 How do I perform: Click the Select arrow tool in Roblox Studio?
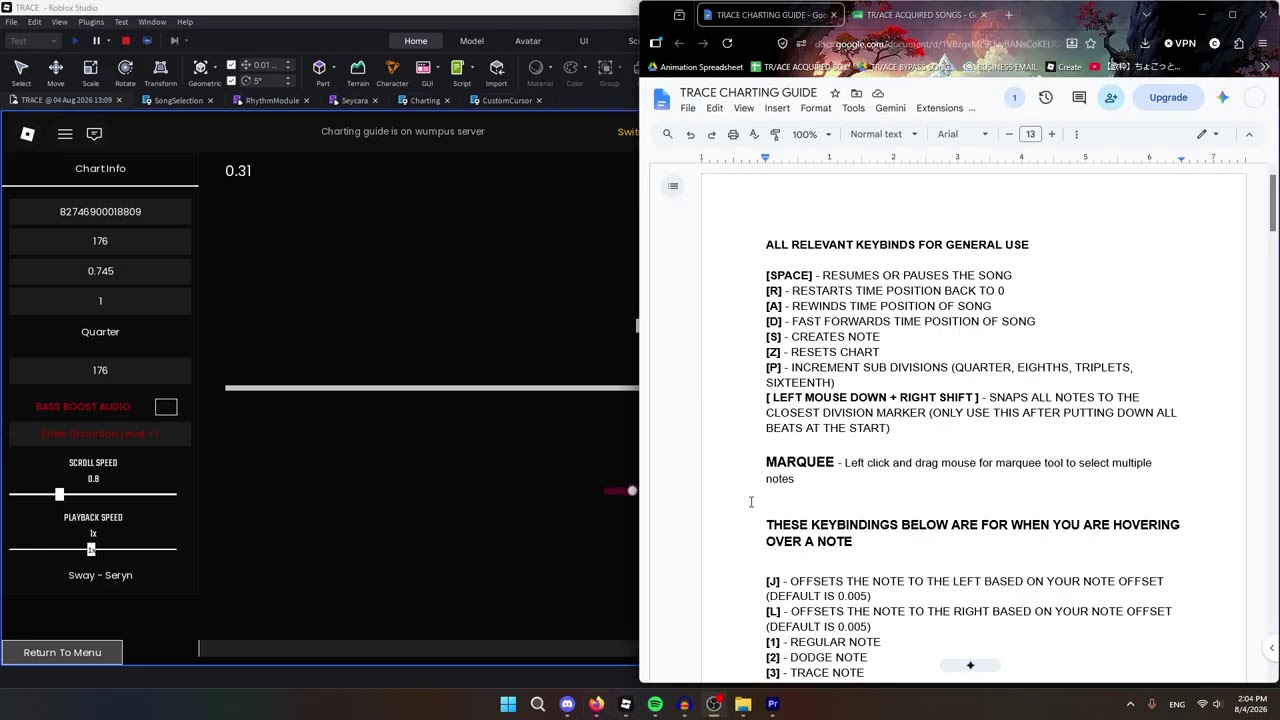coord(21,72)
